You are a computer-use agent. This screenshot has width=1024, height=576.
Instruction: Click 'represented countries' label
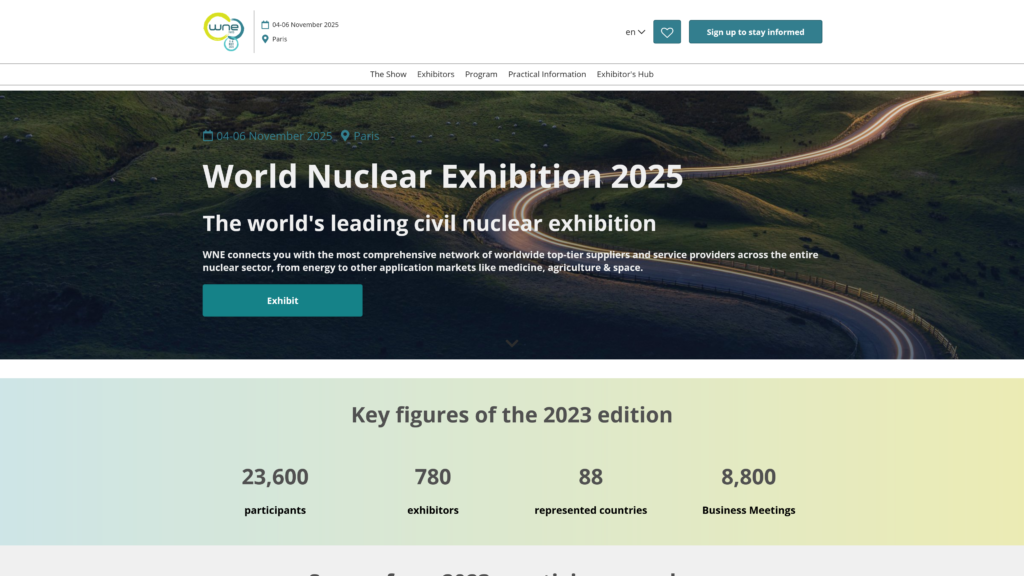pos(590,510)
